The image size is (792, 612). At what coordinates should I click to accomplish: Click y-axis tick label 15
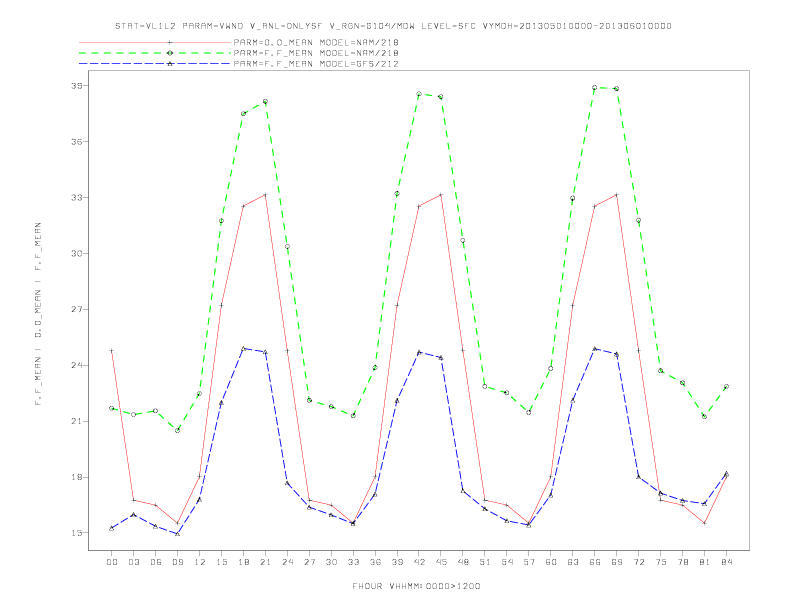coord(76,533)
